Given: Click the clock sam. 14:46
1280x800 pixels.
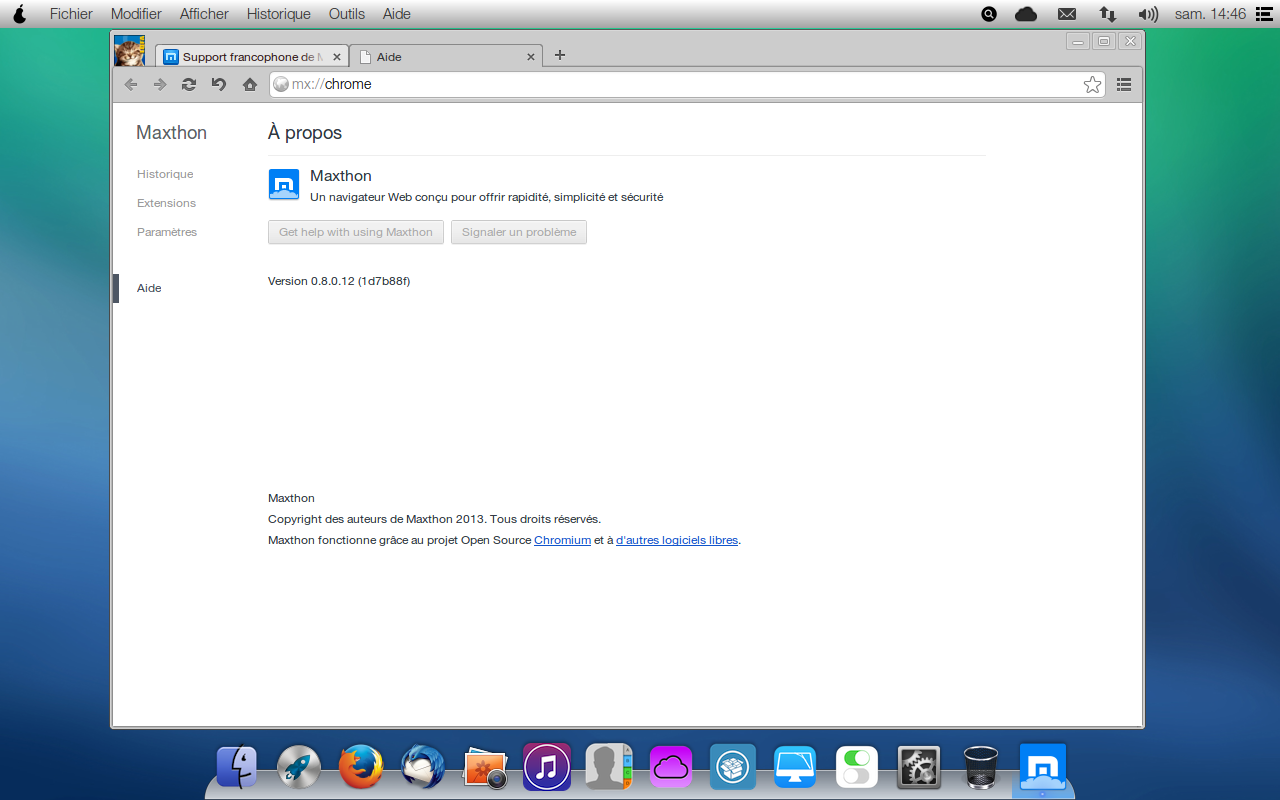Looking at the screenshot, I should 1210,14.
